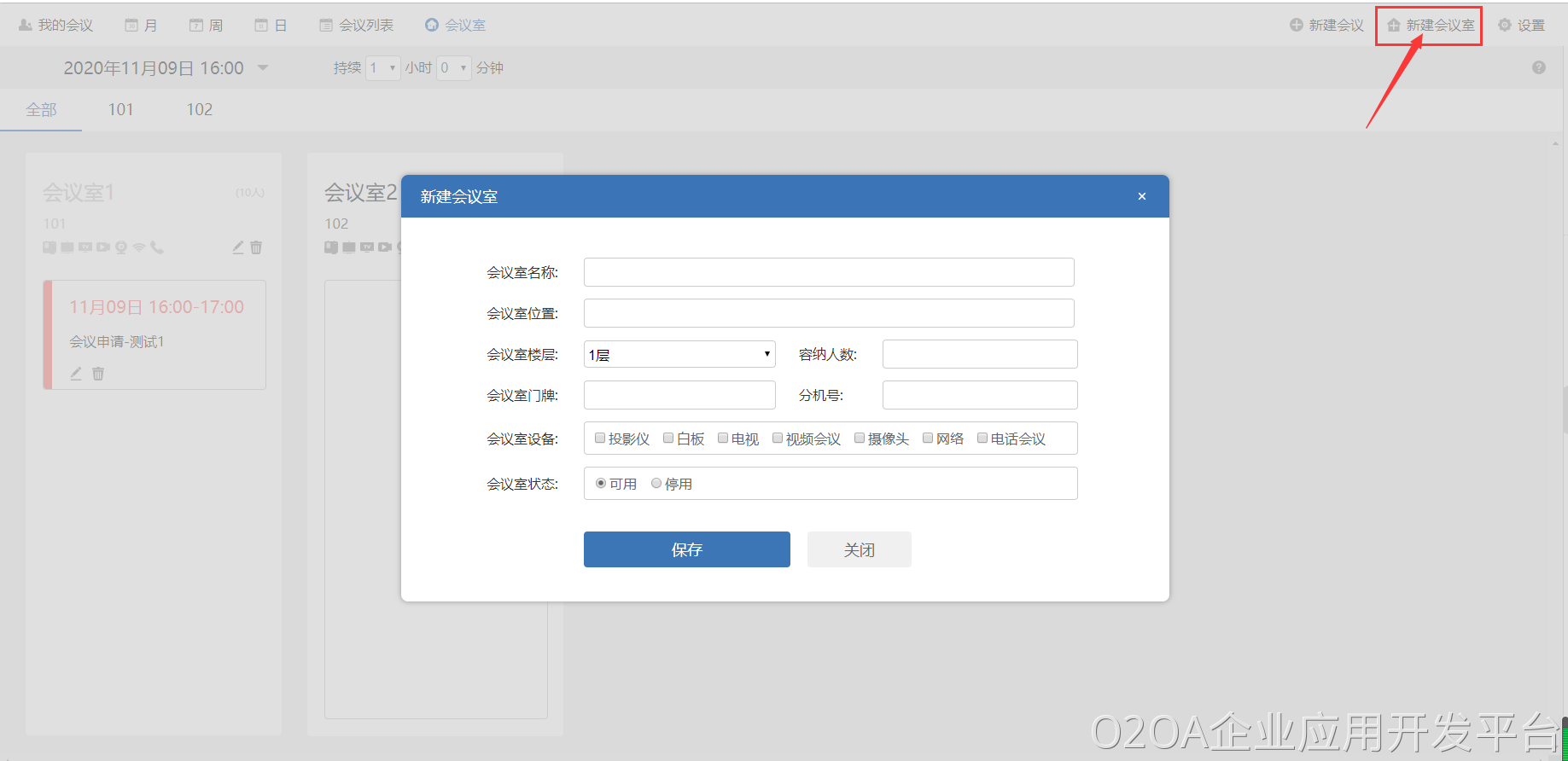Open 设置 gear icon
Image resolution: width=1568 pixels, height=761 pixels.
coord(1505,26)
